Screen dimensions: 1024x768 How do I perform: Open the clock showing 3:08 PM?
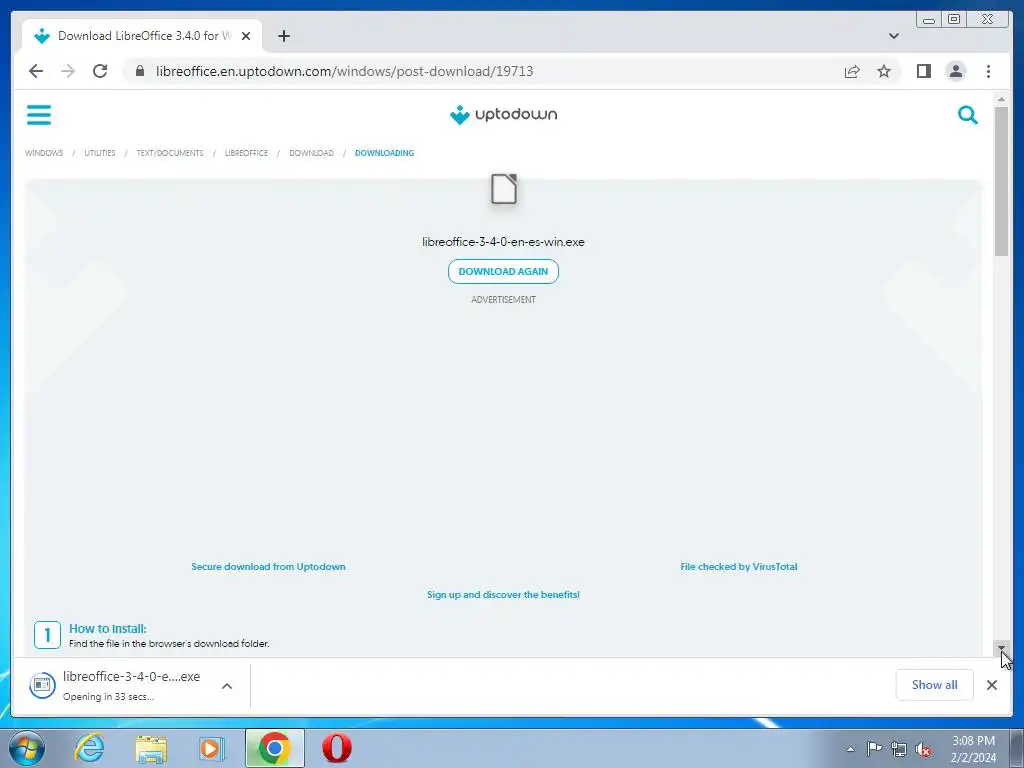coord(973,749)
